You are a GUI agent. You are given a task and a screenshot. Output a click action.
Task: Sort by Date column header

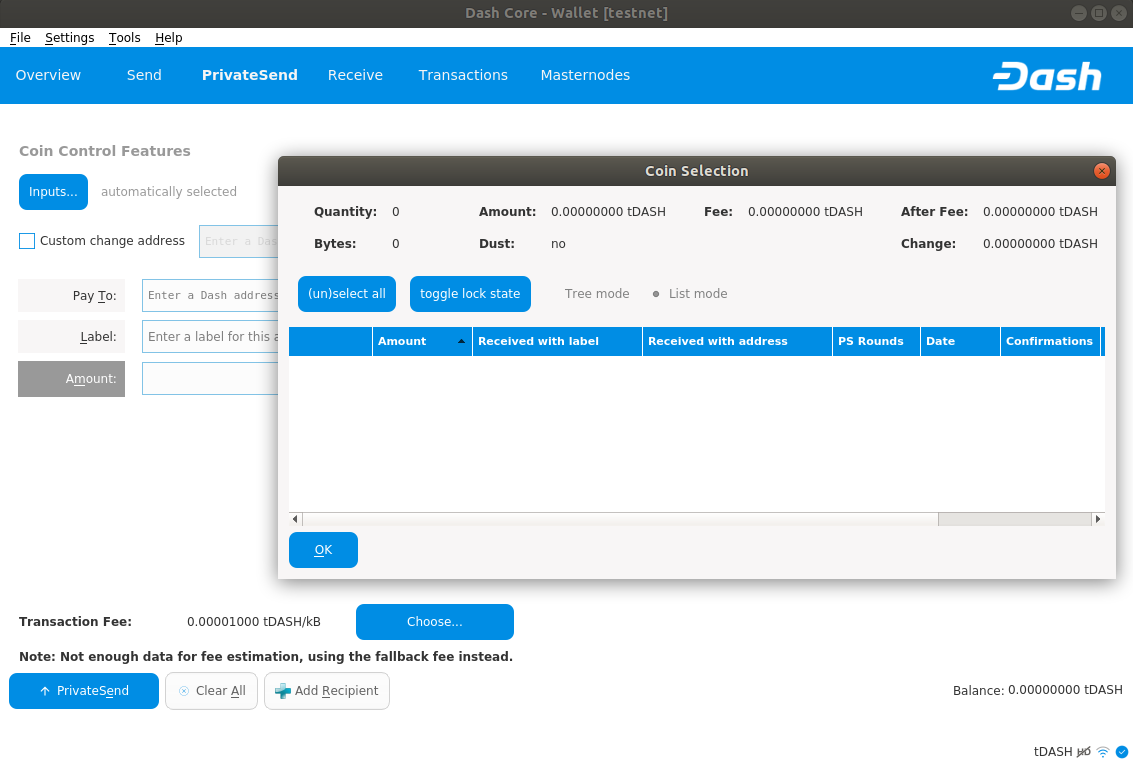[960, 341]
